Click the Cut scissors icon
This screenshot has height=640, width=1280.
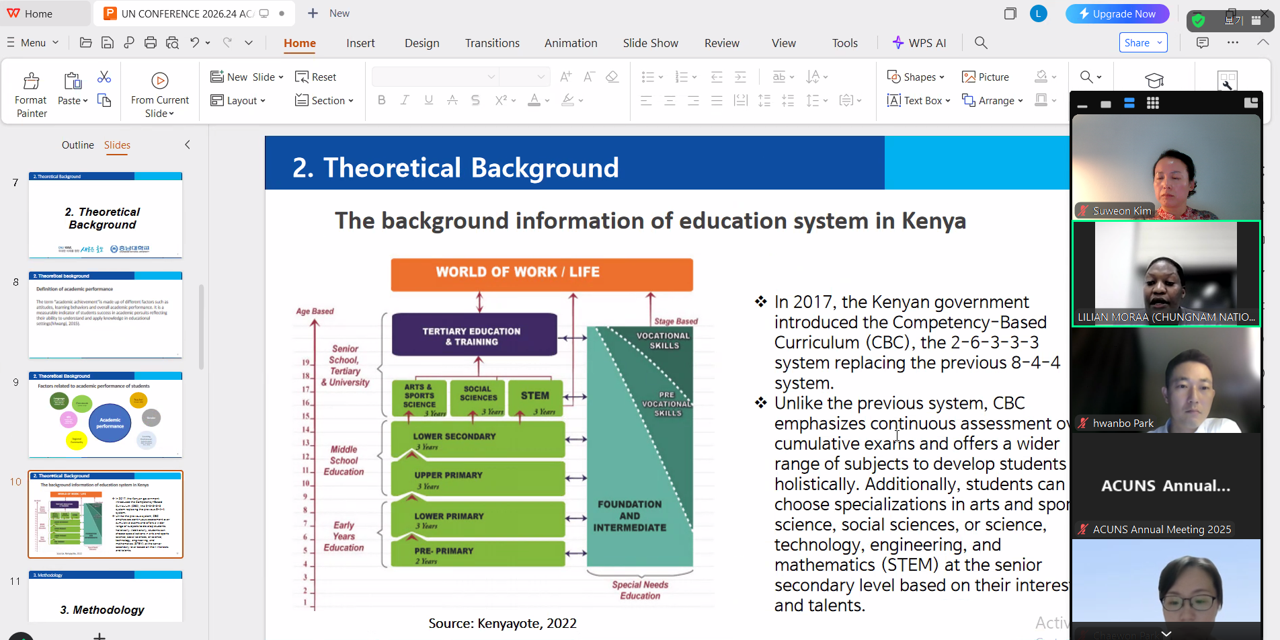[x=104, y=77]
